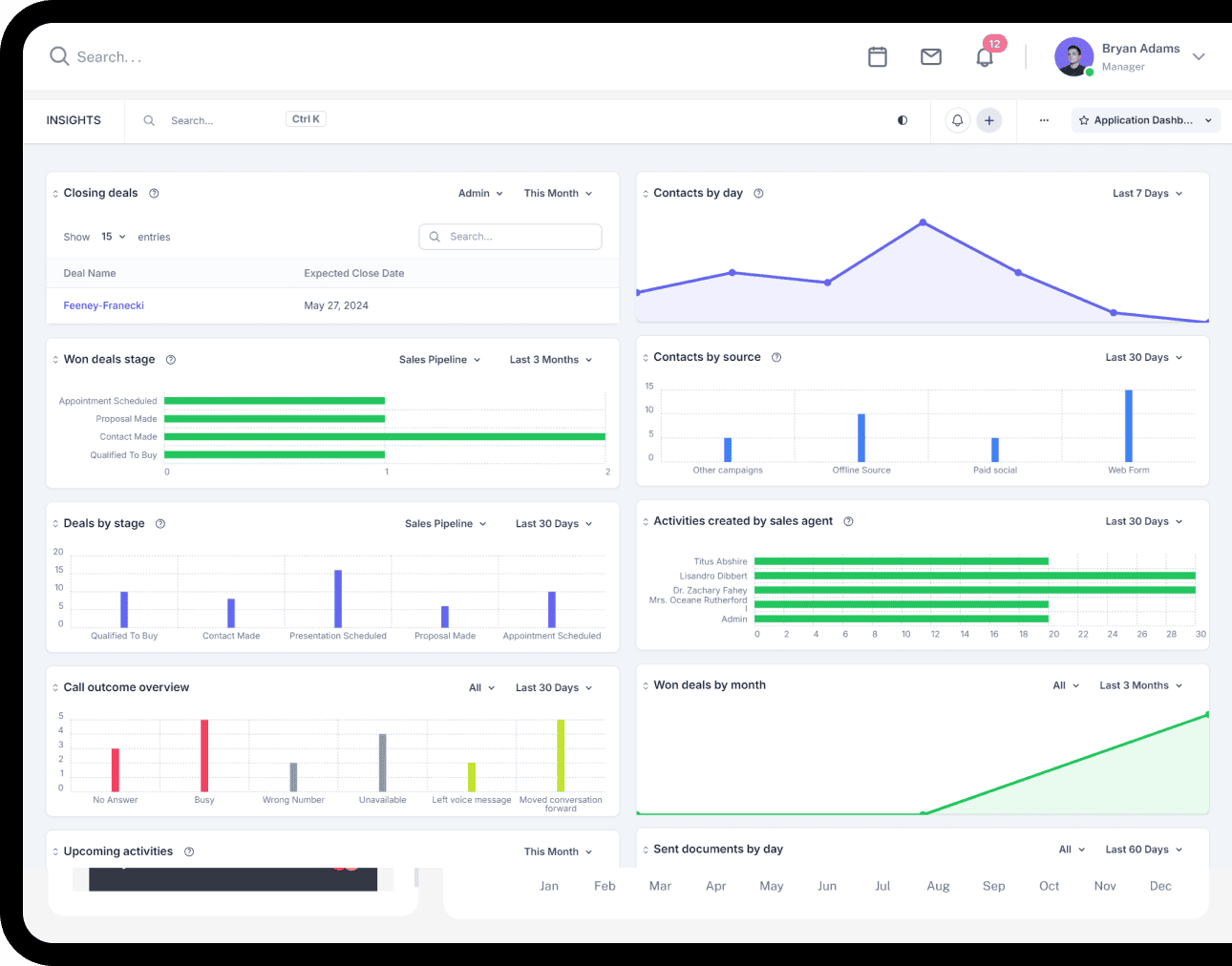
Task: Toggle sorting on the Call outcome overview widget
Action: 54,687
